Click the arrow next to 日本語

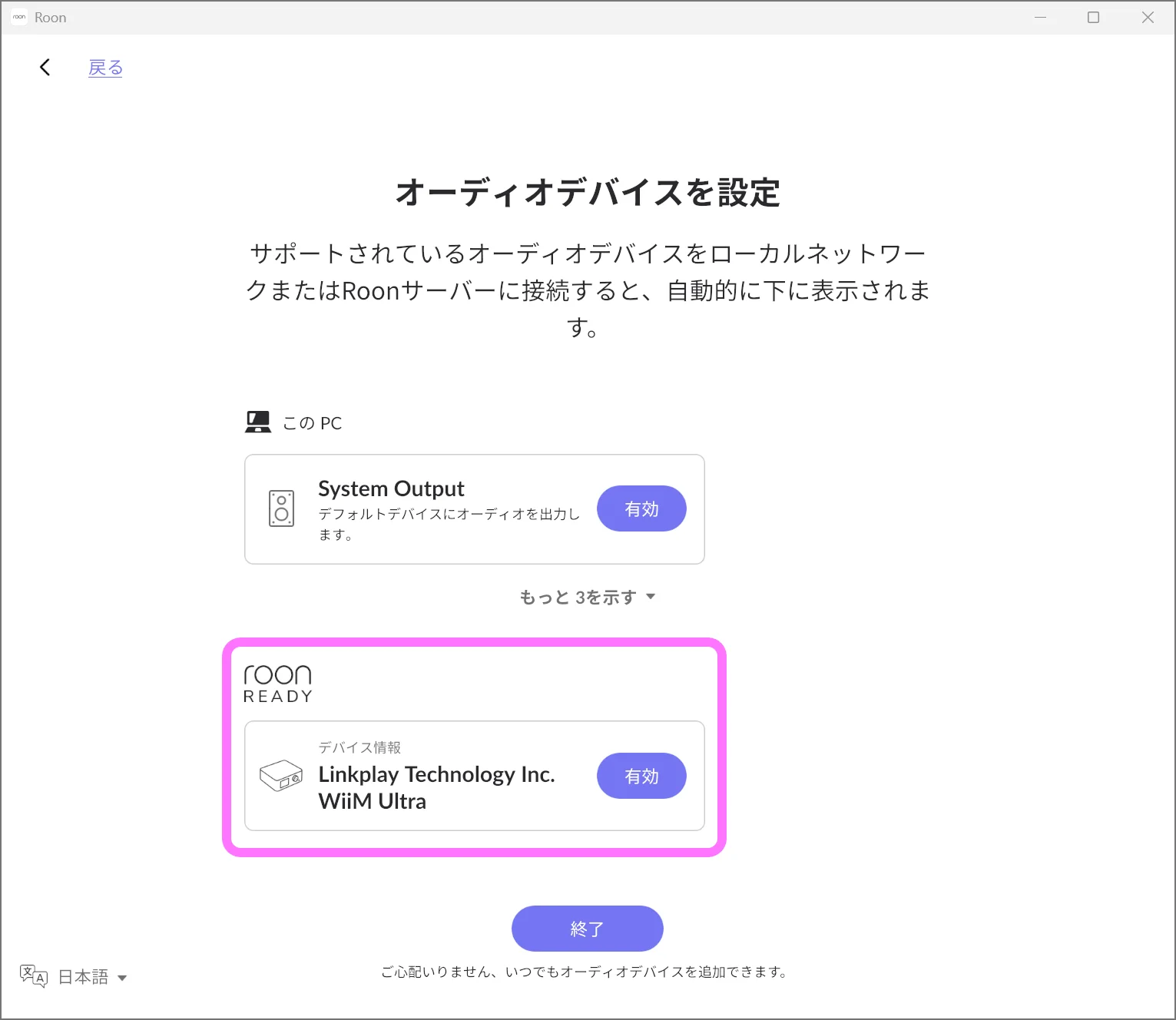pos(122,978)
